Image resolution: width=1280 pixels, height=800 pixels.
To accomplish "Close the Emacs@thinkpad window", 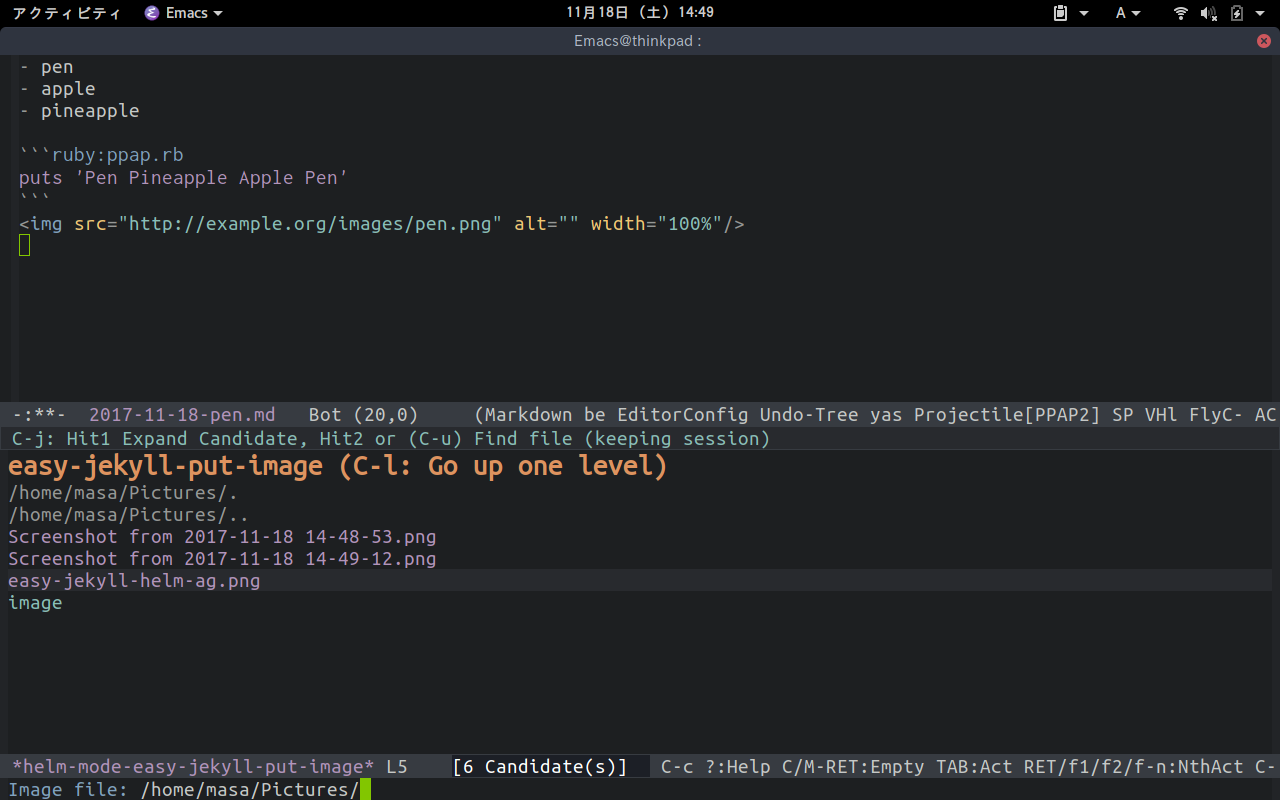I will point(1264,41).
